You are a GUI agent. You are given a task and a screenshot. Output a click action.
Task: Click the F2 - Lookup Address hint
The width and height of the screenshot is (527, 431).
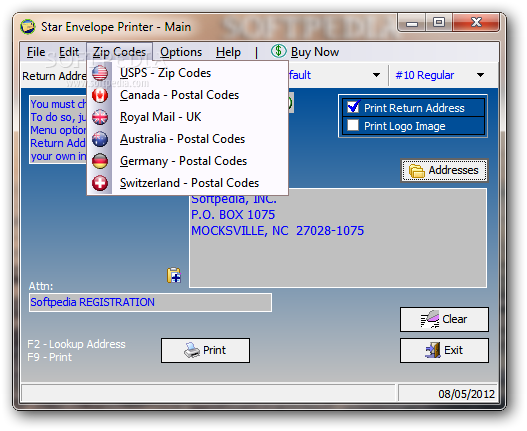click(x=76, y=344)
